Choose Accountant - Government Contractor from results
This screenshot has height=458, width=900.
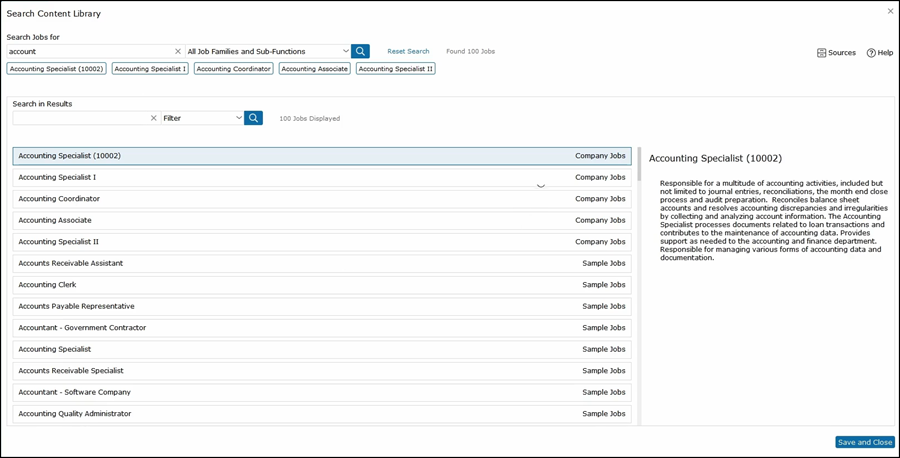coord(321,328)
